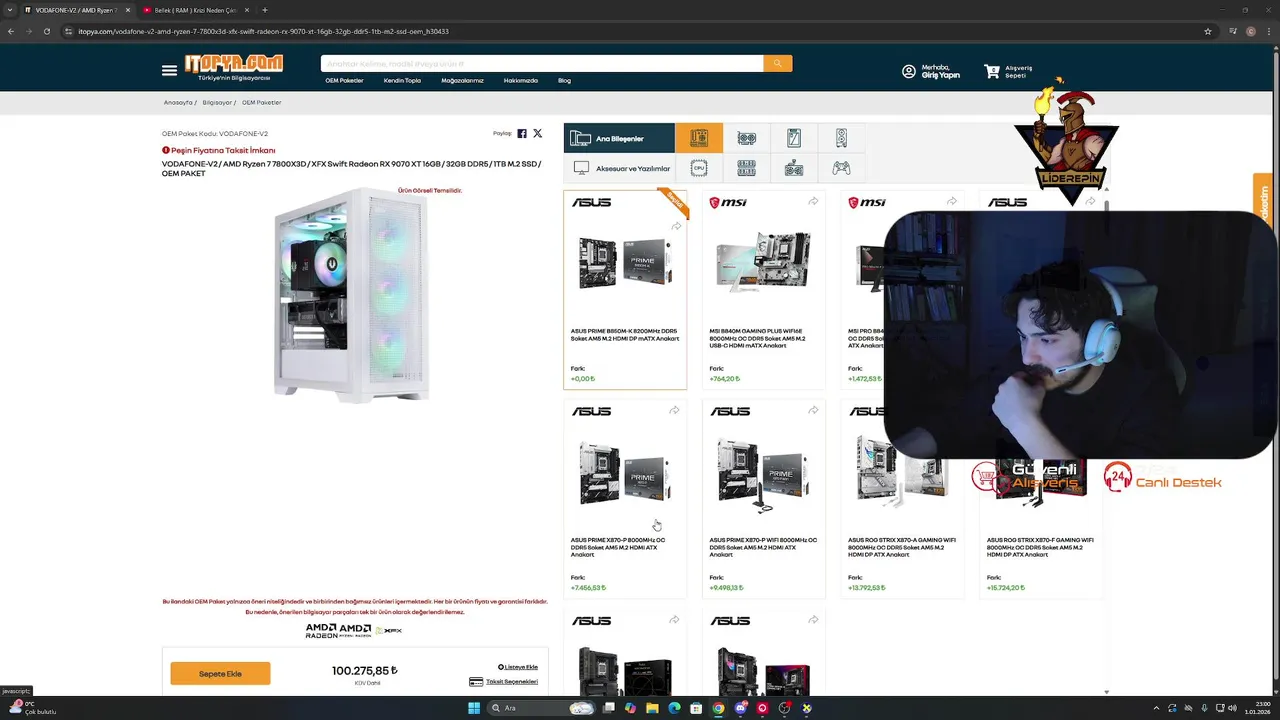
Task: Select the PC case component icon
Action: coord(841,138)
